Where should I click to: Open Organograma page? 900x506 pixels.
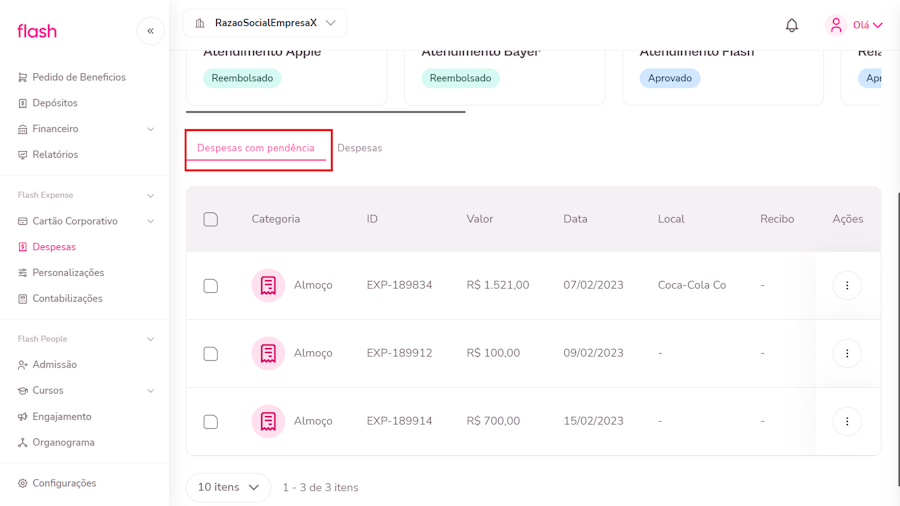point(63,443)
